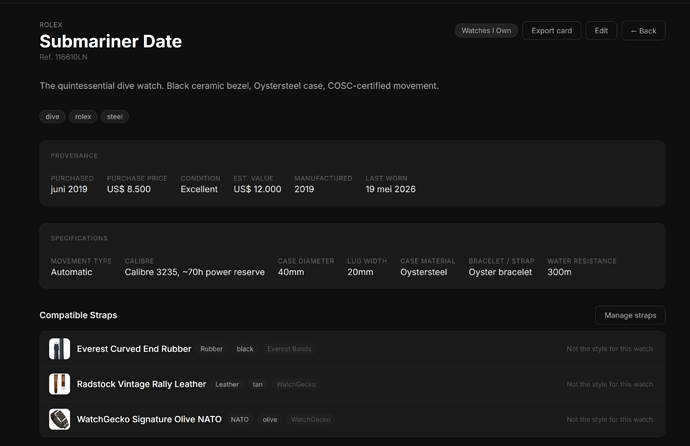Click the Calibre 3235 power reserve text
The image size is (690, 446).
tap(195, 272)
